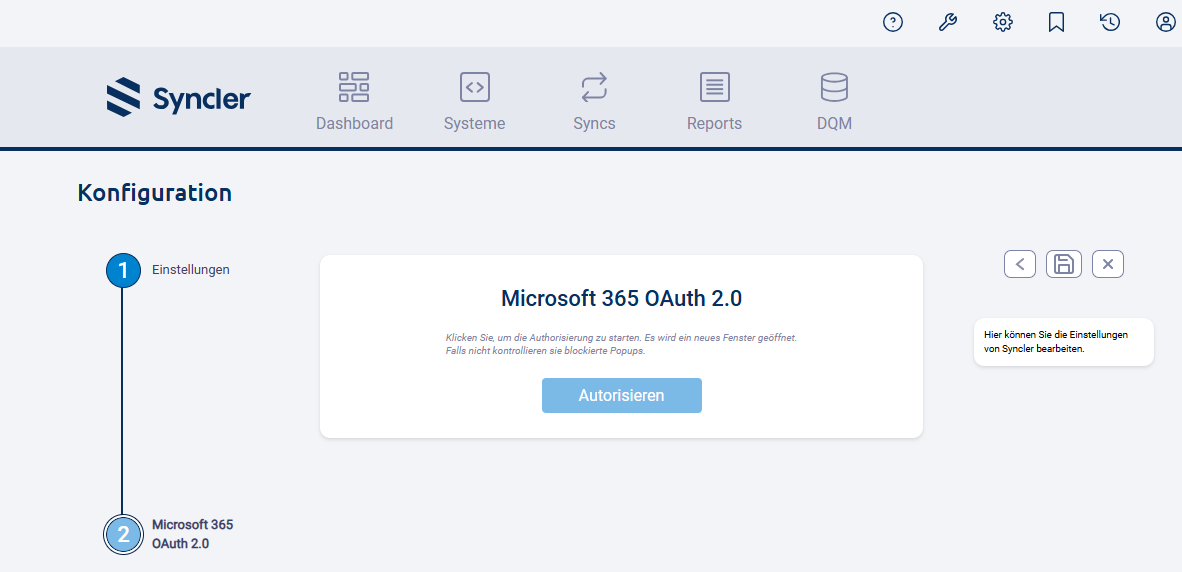Select step 1 circle in the wizard
Viewport: 1182px width, 572px height.
coord(123,271)
